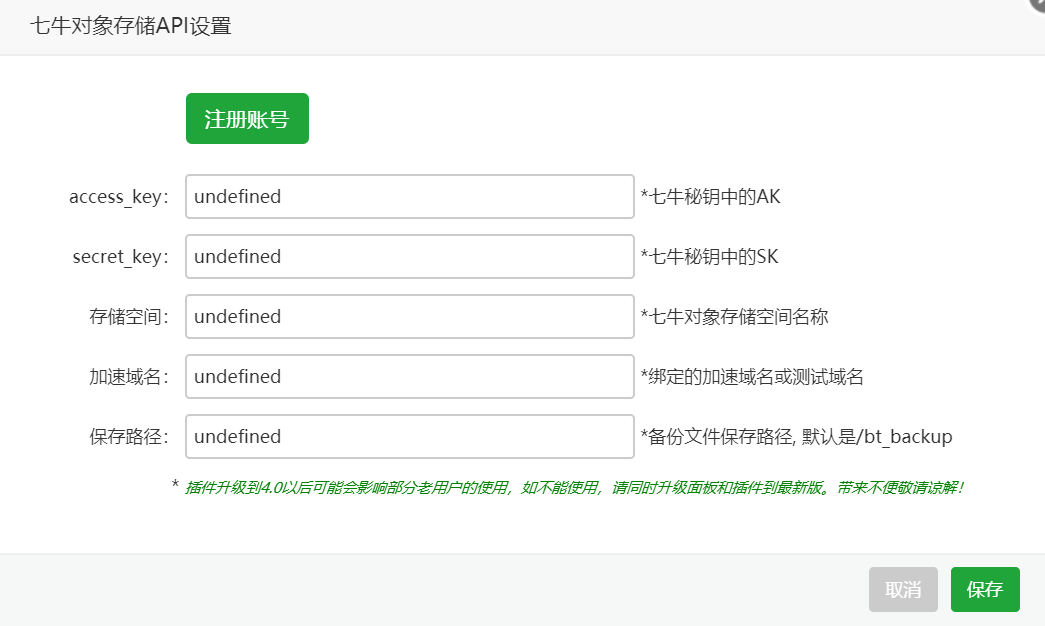Click the secret_key: label

[121, 257]
